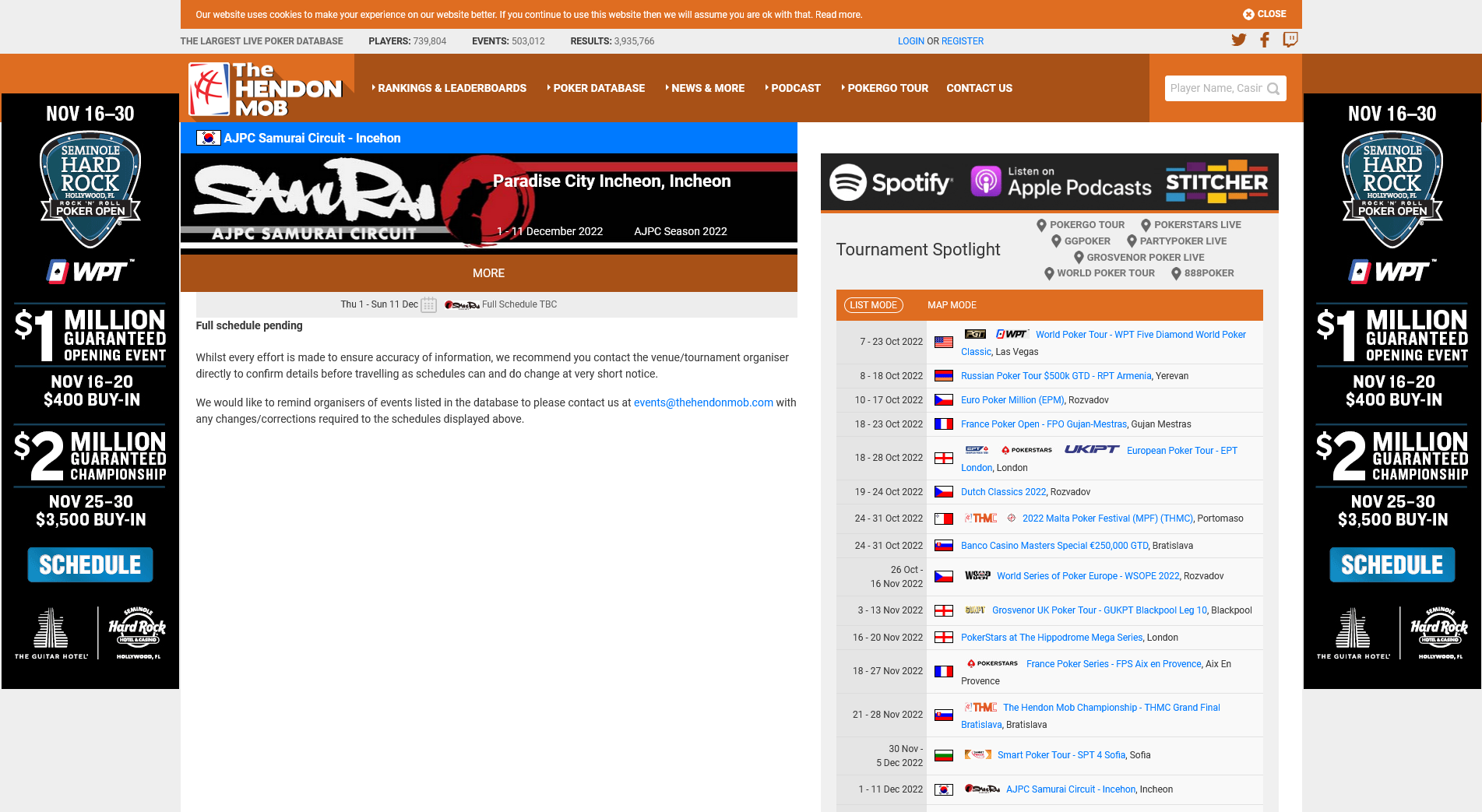Toggle PokerGO Tour spotlight filter

tap(1080, 225)
